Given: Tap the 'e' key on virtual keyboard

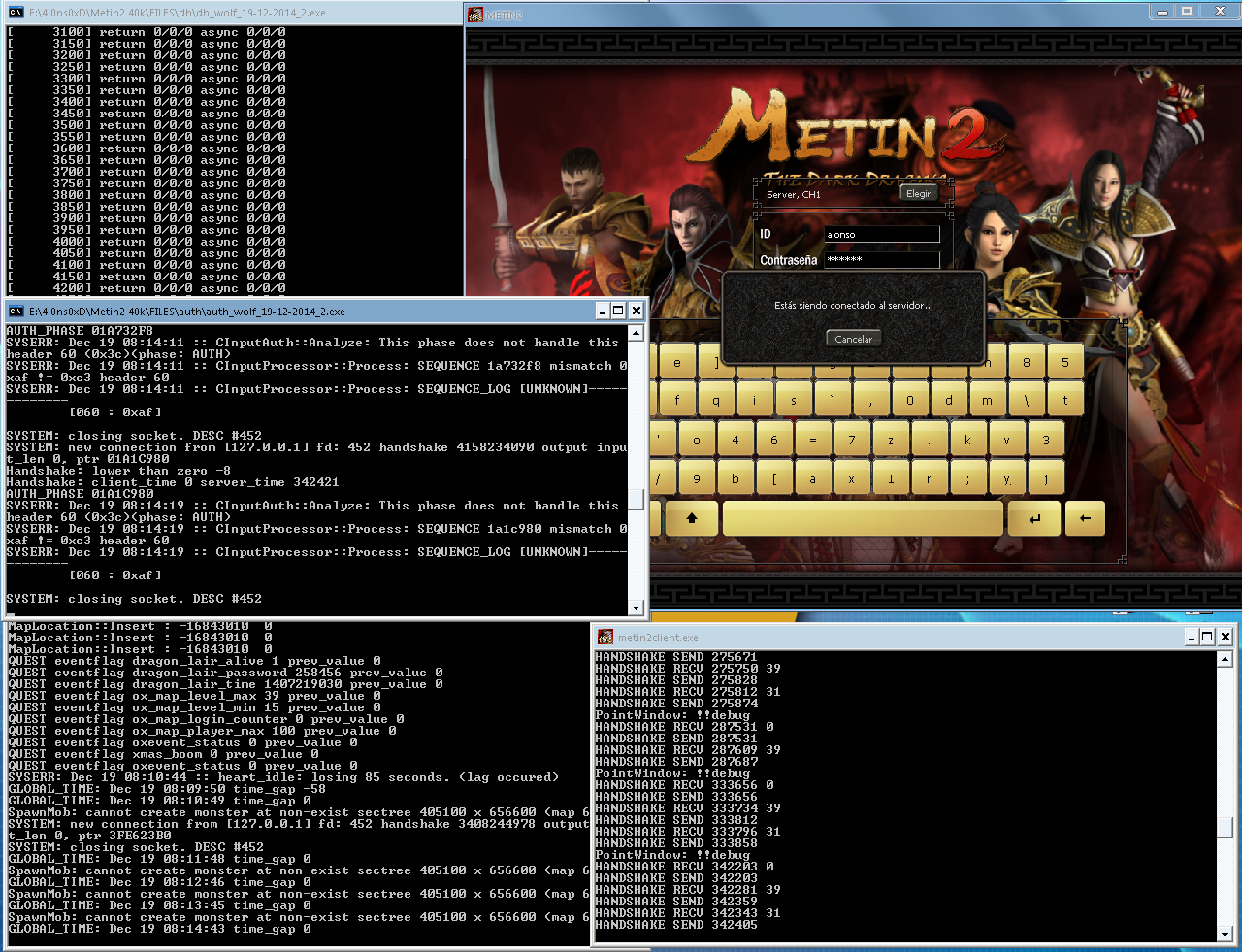Looking at the screenshot, I should click(x=677, y=363).
